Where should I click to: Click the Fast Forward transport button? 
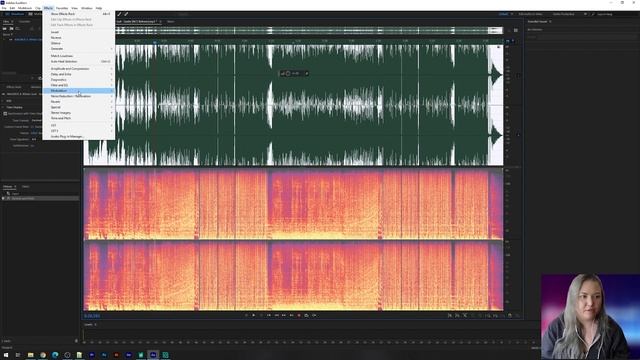pyautogui.click(x=284, y=315)
